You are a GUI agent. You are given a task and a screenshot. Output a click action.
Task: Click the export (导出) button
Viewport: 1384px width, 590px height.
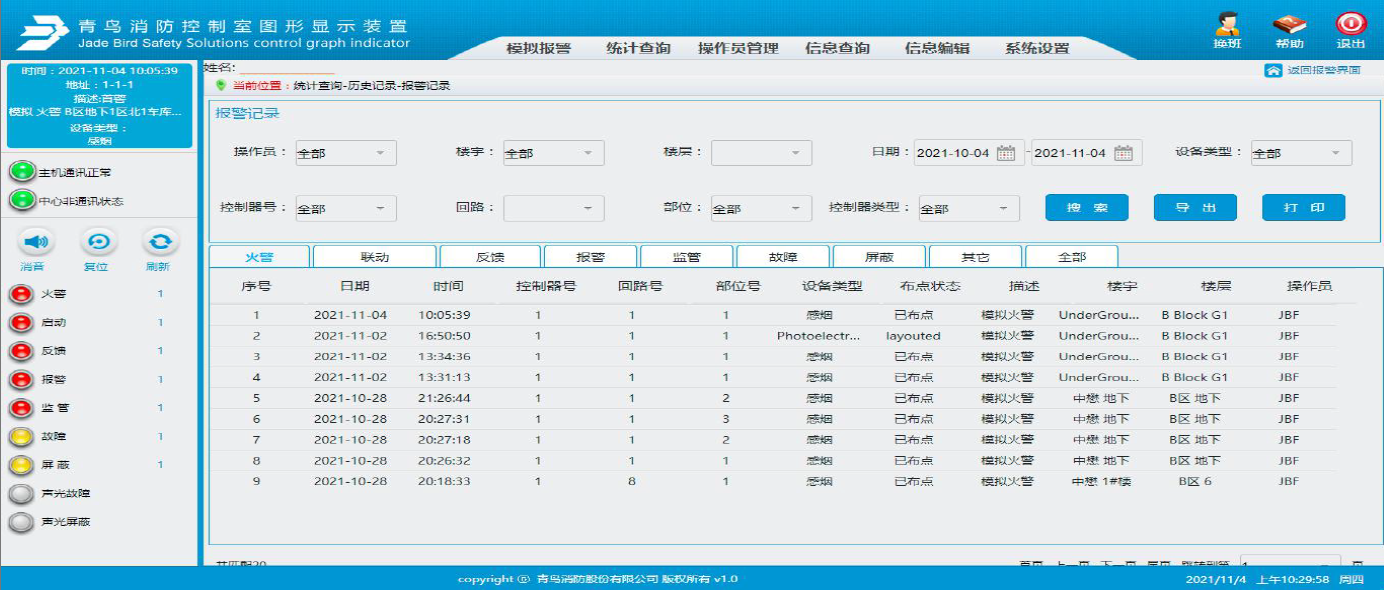(x=1195, y=208)
